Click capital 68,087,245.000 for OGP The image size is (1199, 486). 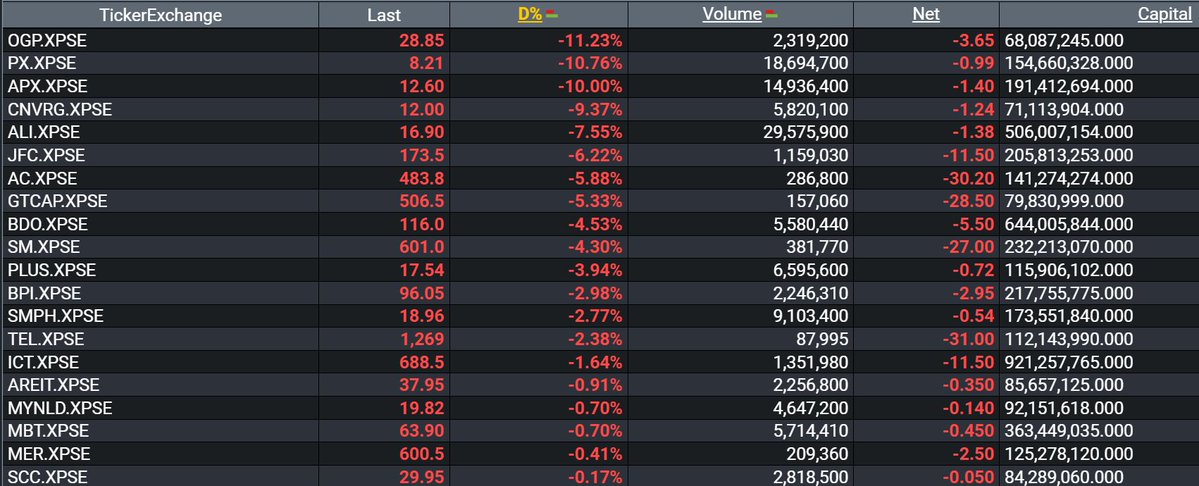click(1064, 40)
